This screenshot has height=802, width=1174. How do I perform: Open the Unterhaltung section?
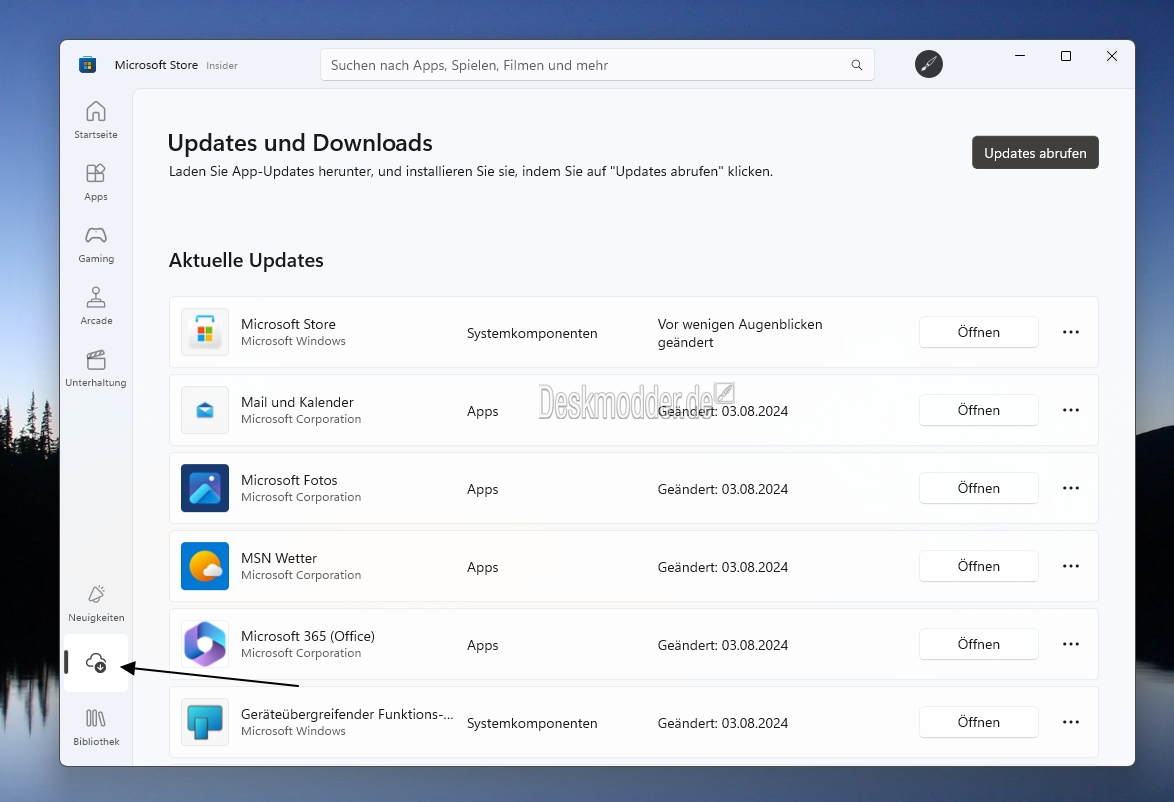[96, 368]
